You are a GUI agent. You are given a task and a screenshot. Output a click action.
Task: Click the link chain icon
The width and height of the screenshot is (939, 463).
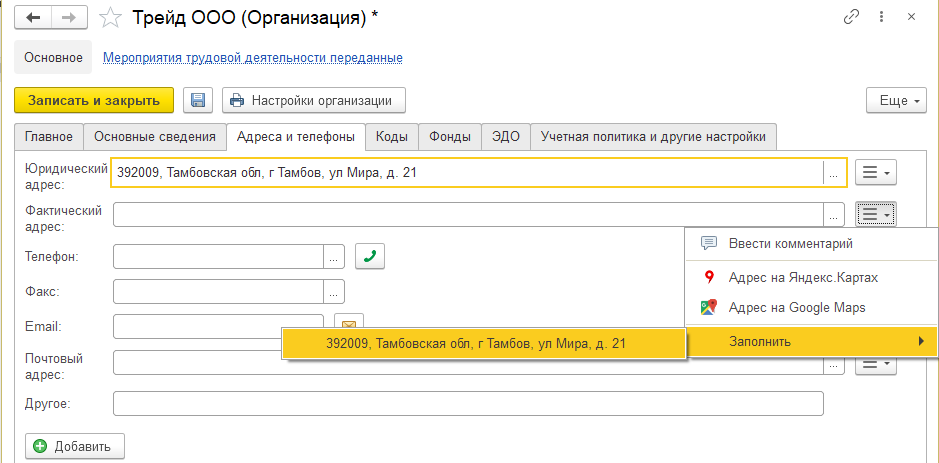tap(852, 17)
